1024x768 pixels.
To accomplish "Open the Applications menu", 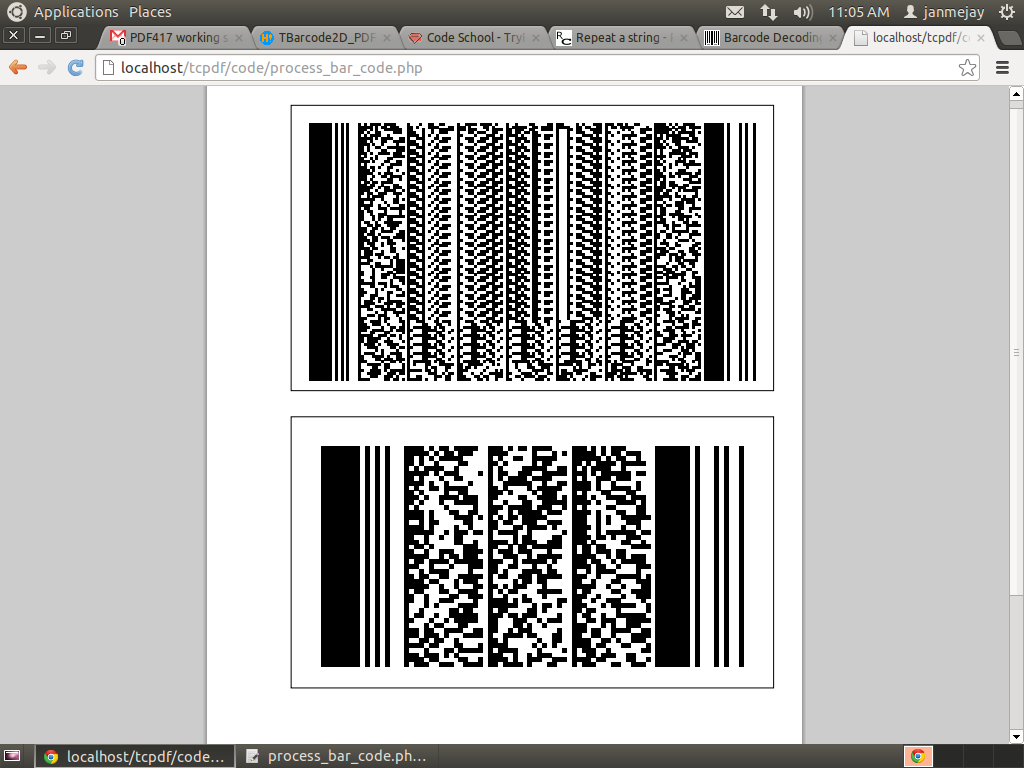I will tap(76, 12).
